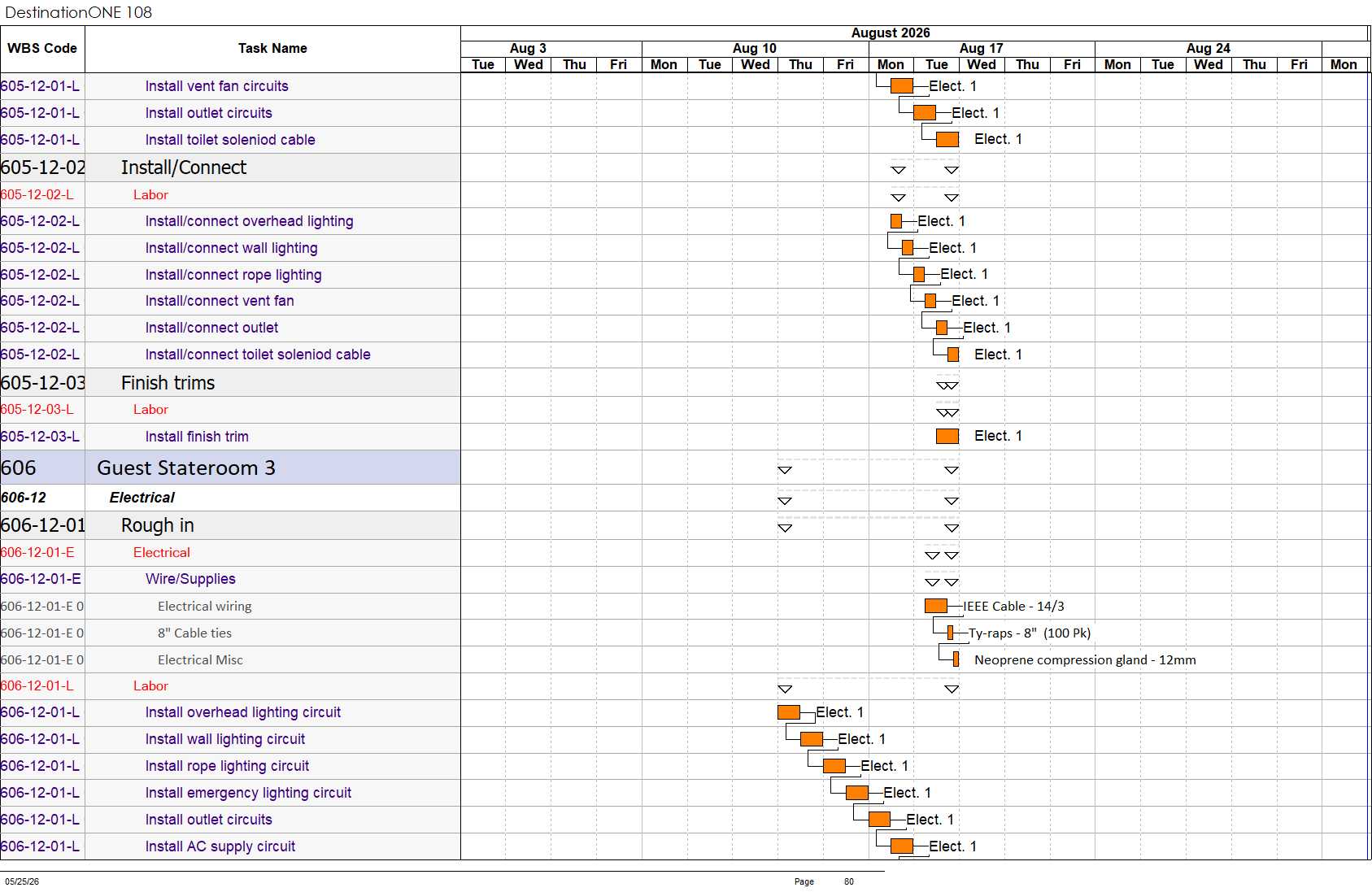This screenshot has width=1372, height=892.
Task: Click the Neoprene compression gland - 12mm label
Action: 1085,660
